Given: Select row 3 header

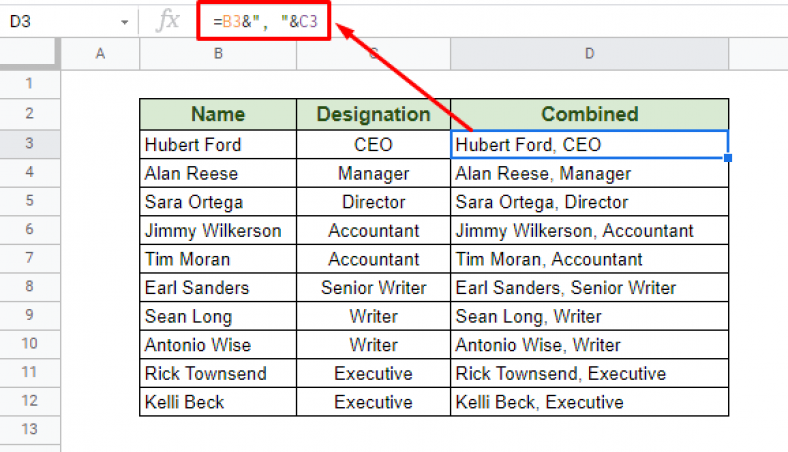Looking at the screenshot, I should coord(30,144).
